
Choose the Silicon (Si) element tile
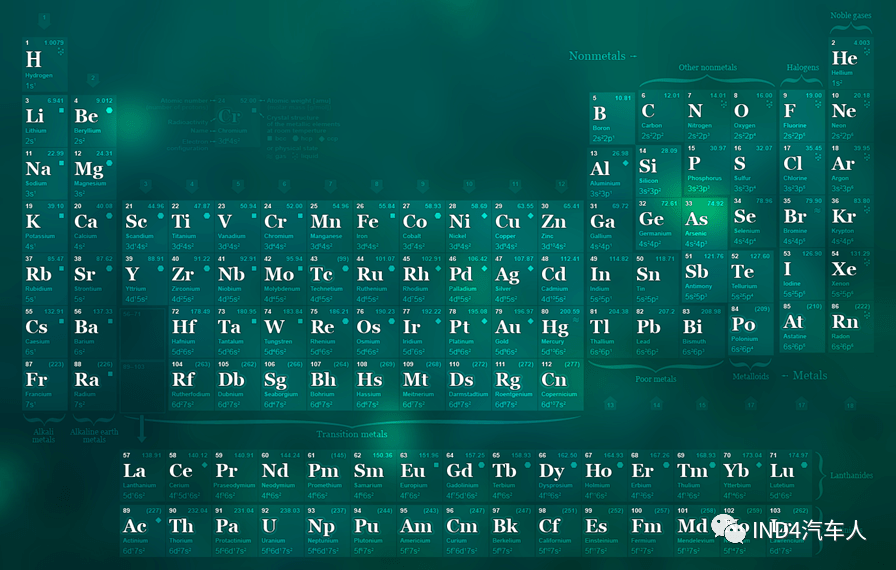(658, 171)
